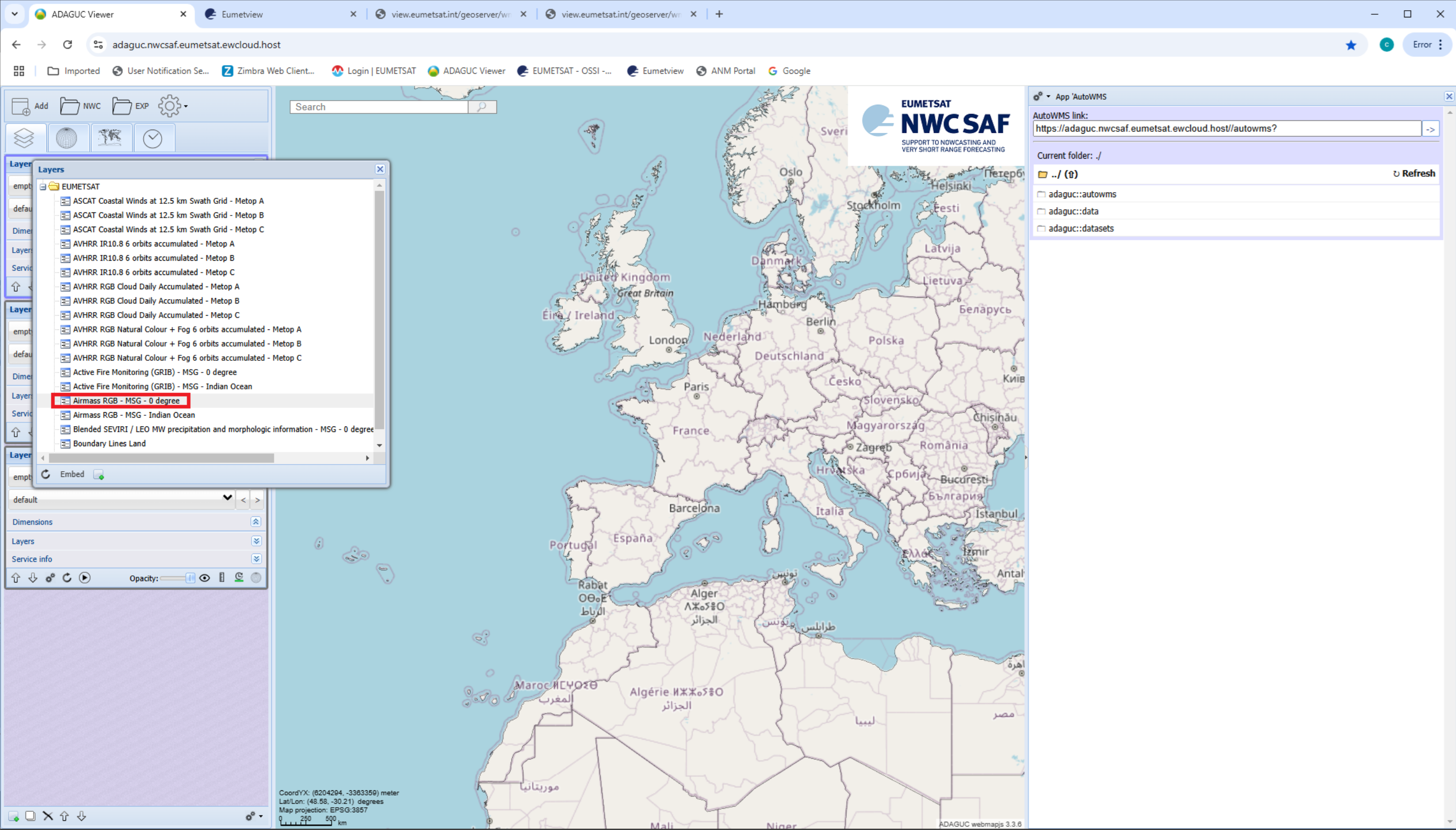This screenshot has height=830, width=1456.
Task: Toggle layer visibility eye icon
Action: tap(205, 578)
